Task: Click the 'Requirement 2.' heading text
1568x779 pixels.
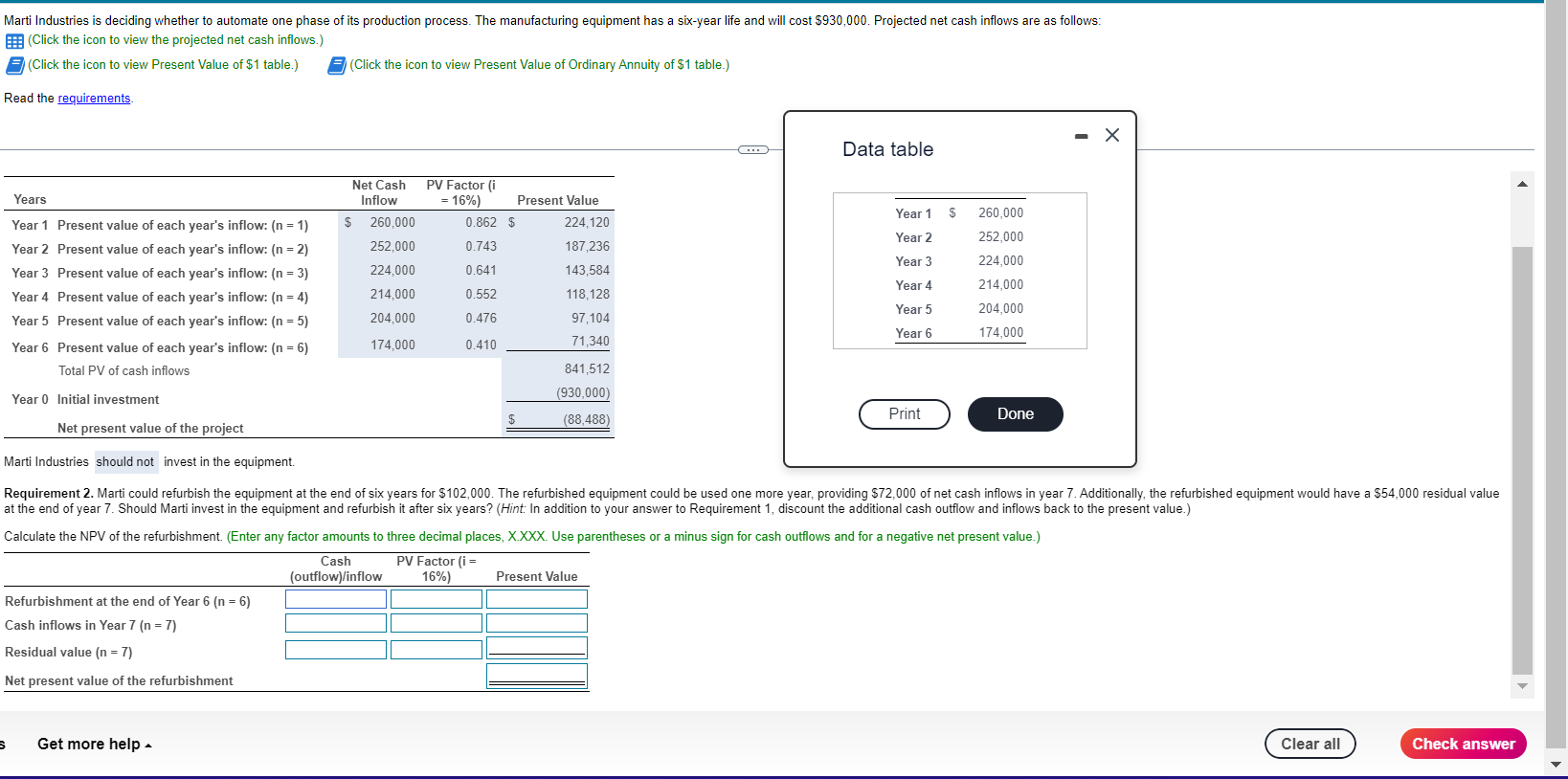Action: 49,494
